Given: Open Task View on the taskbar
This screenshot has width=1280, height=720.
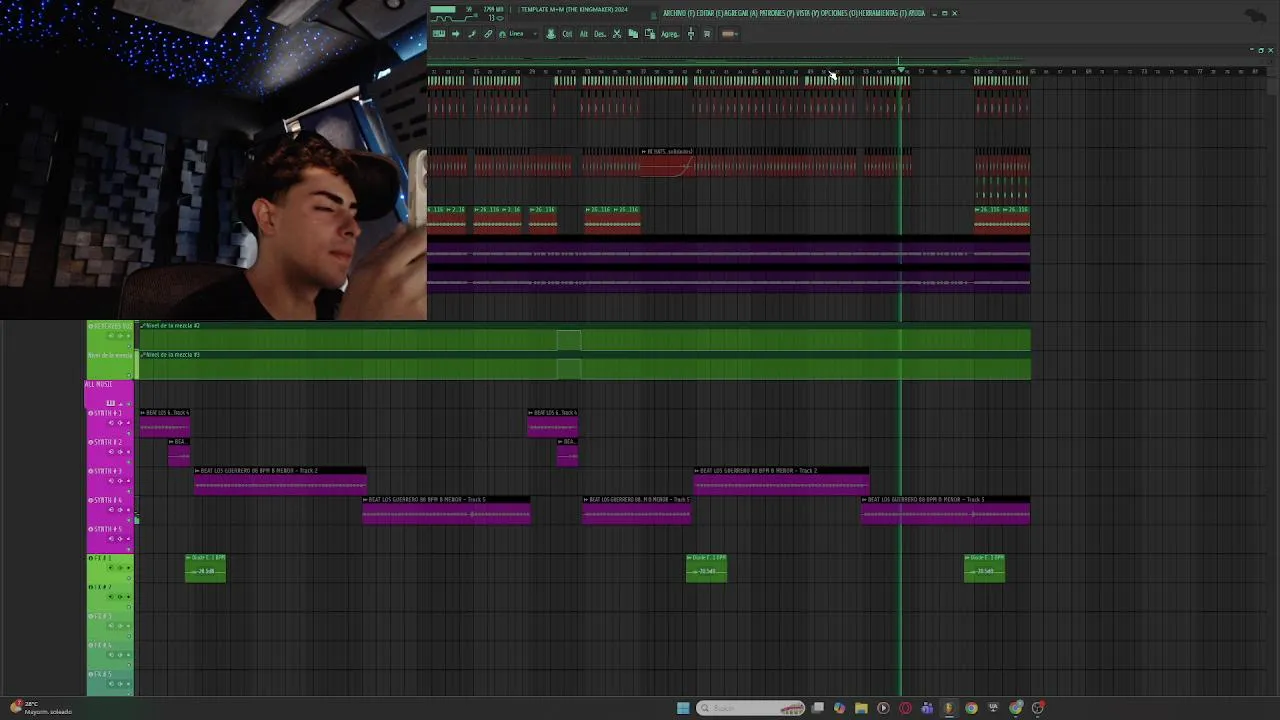Looking at the screenshot, I should click(x=818, y=708).
